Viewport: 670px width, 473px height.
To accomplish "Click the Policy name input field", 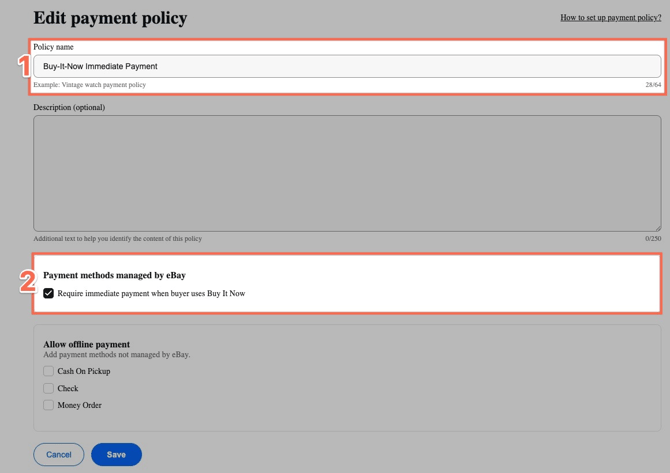I will (x=346, y=66).
